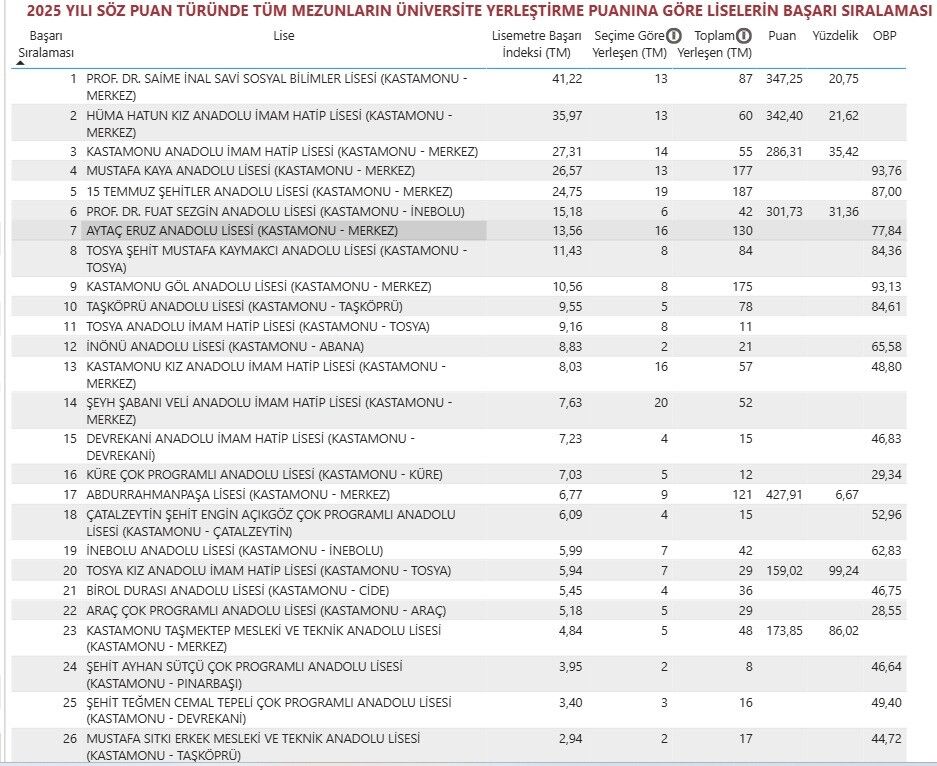This screenshot has height=766, width=937.
Task: Click the 41,22 index value cell
Action: coord(566,79)
